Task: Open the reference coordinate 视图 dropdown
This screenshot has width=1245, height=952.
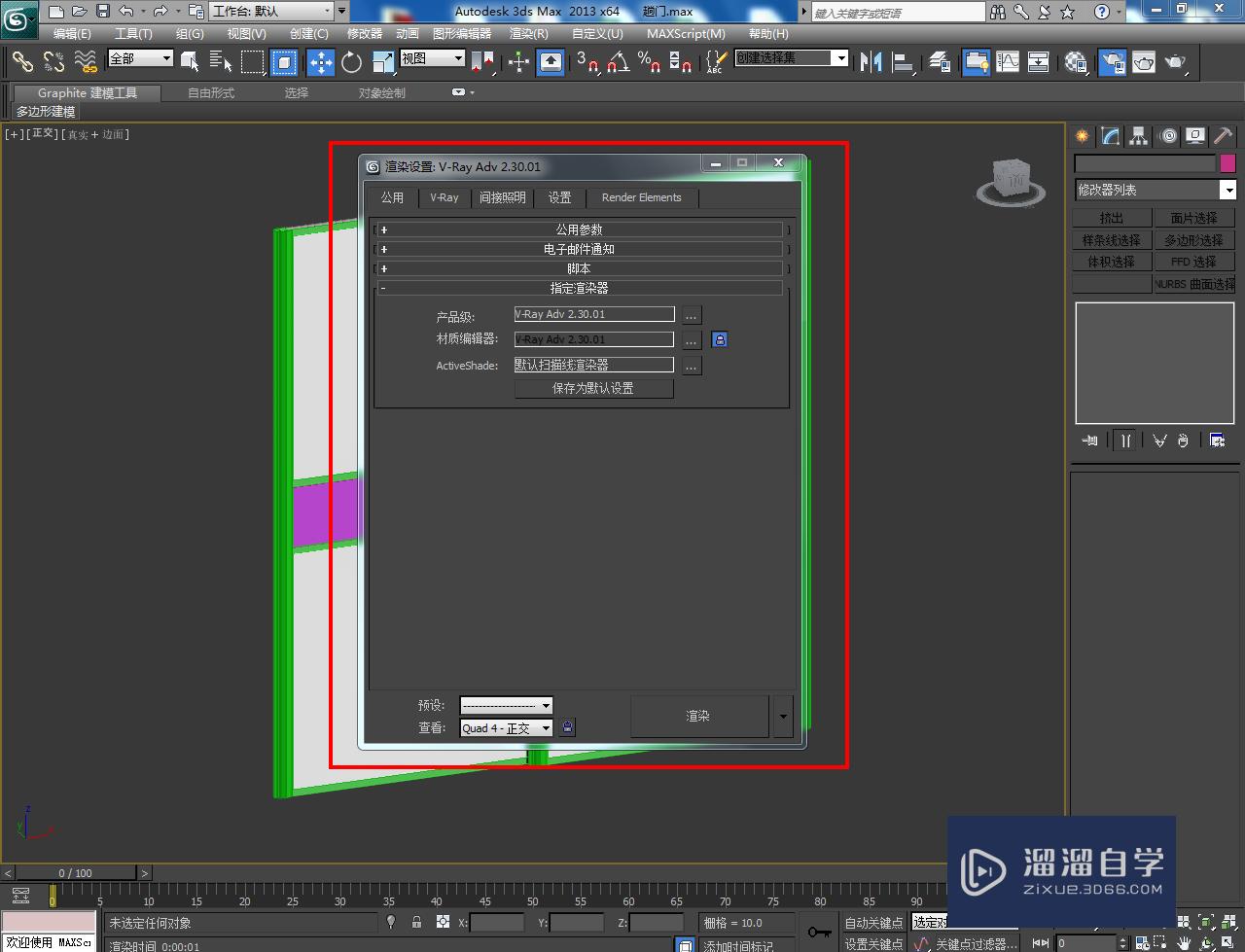Action: [x=432, y=58]
